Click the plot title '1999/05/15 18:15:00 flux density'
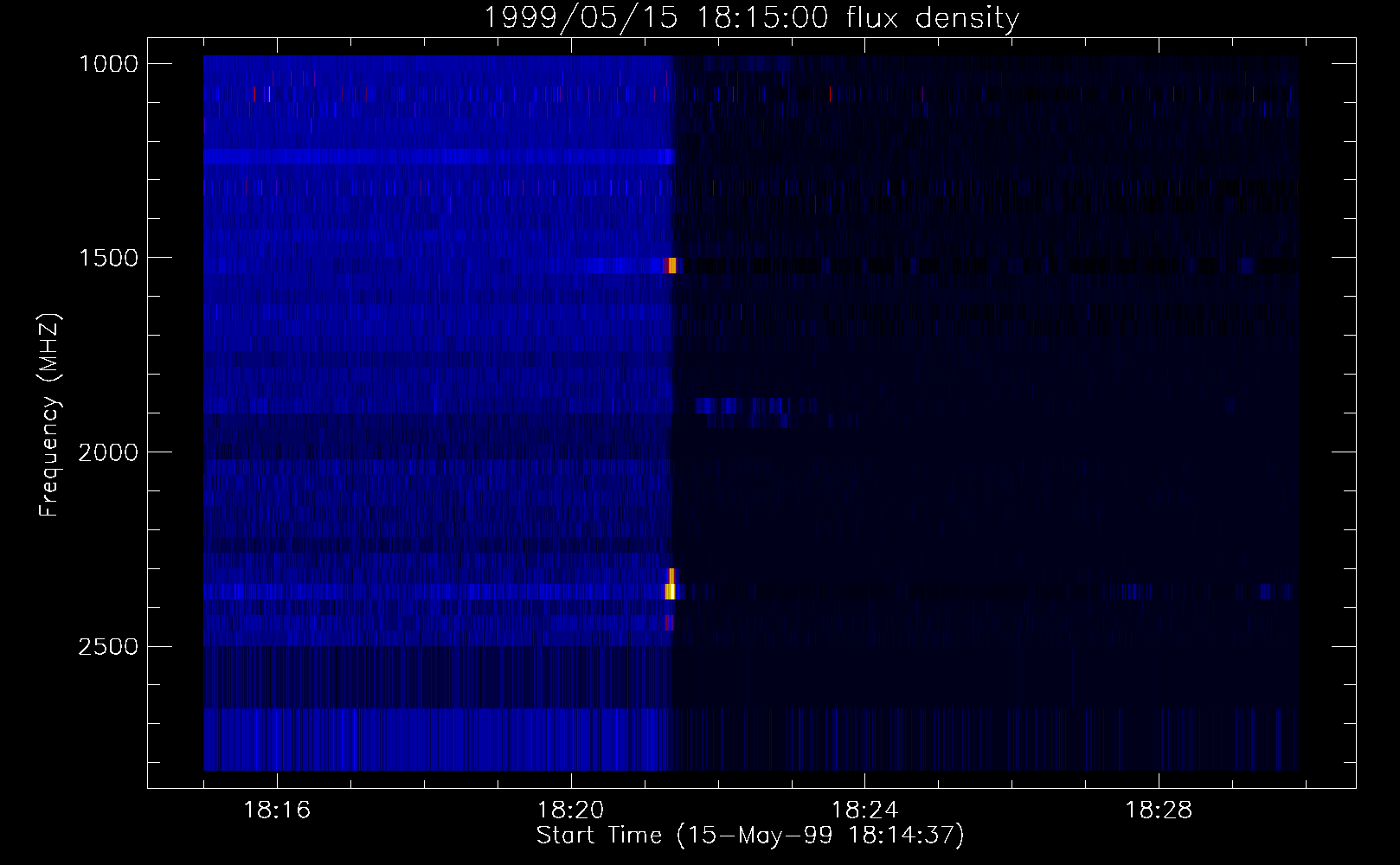1400x865 pixels. point(751,18)
